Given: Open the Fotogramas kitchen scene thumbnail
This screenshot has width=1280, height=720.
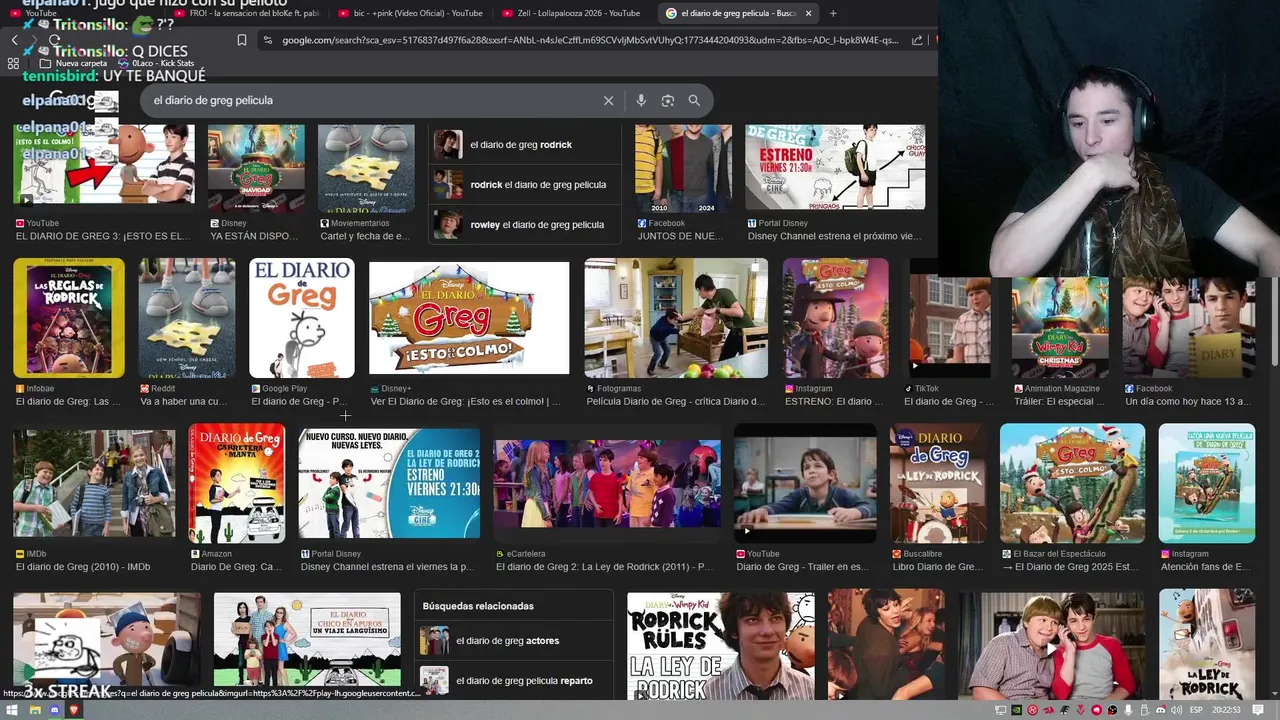Looking at the screenshot, I should (x=676, y=318).
